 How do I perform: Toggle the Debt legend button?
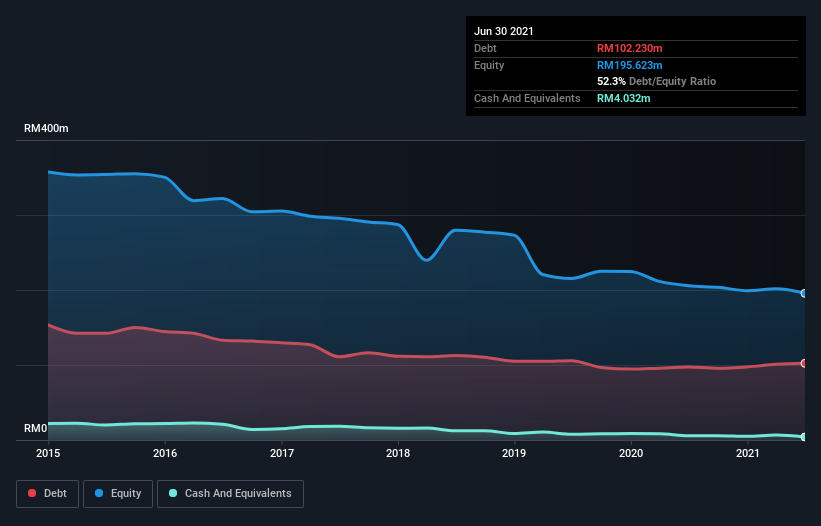[x=48, y=494]
